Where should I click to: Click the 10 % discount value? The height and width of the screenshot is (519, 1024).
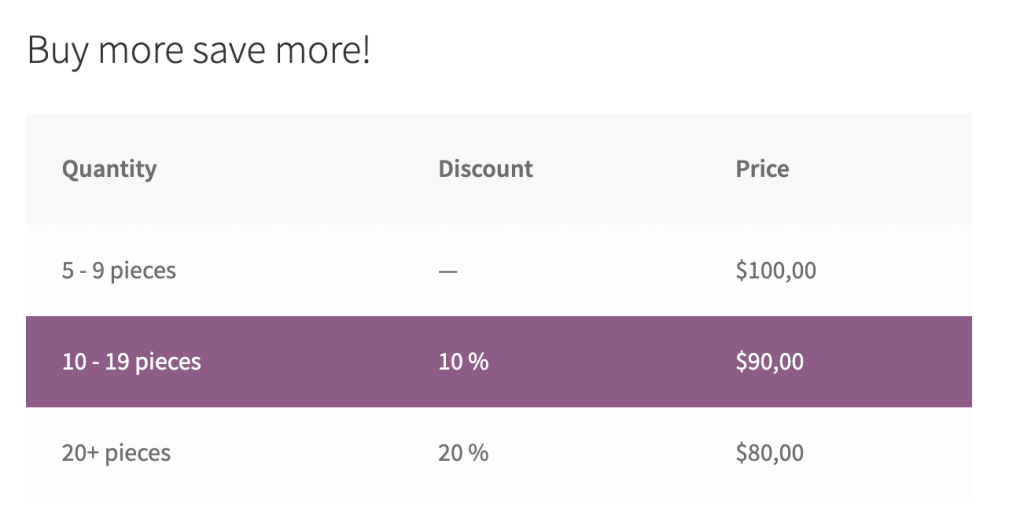[463, 362]
